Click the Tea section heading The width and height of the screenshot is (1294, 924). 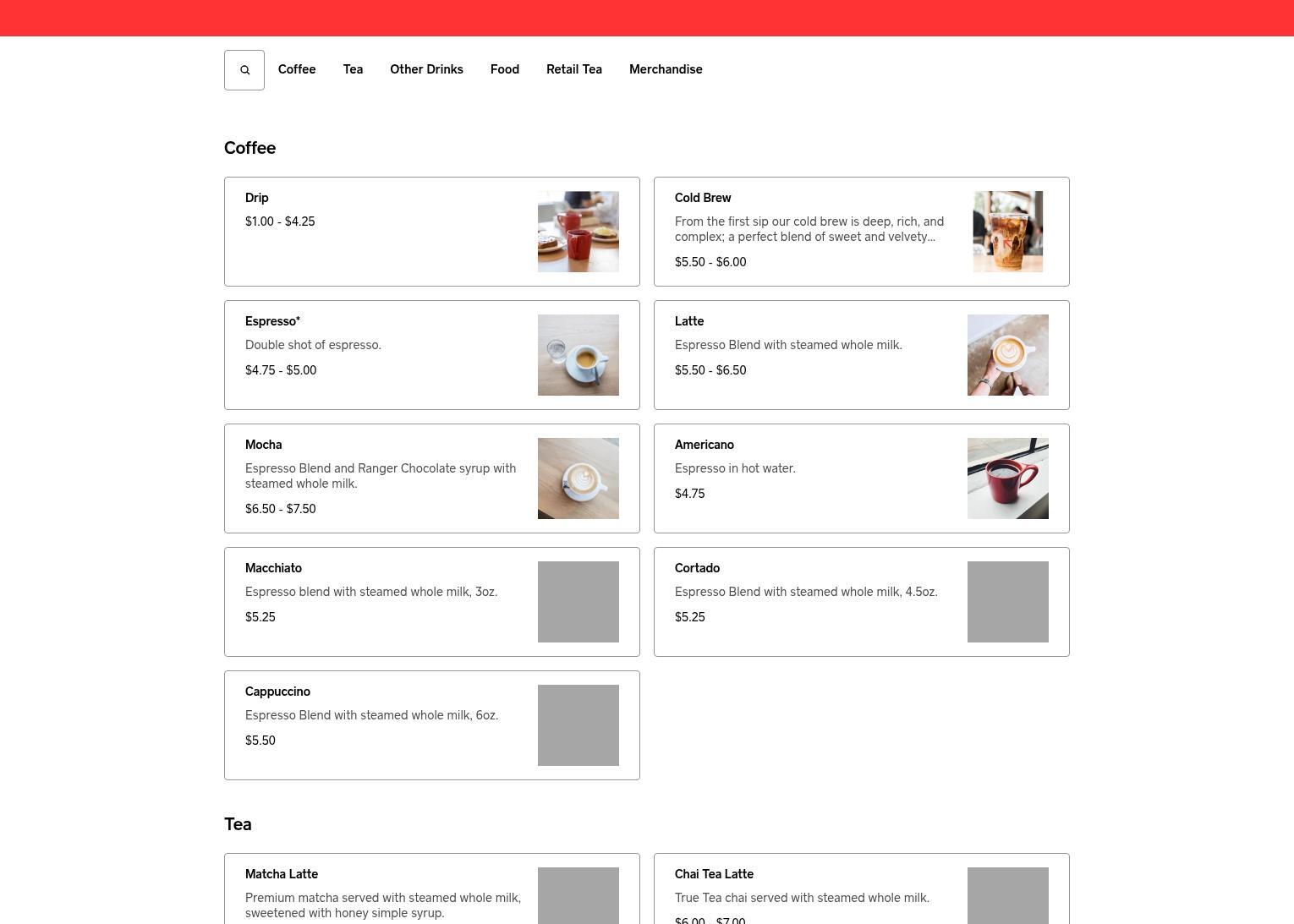point(238,824)
